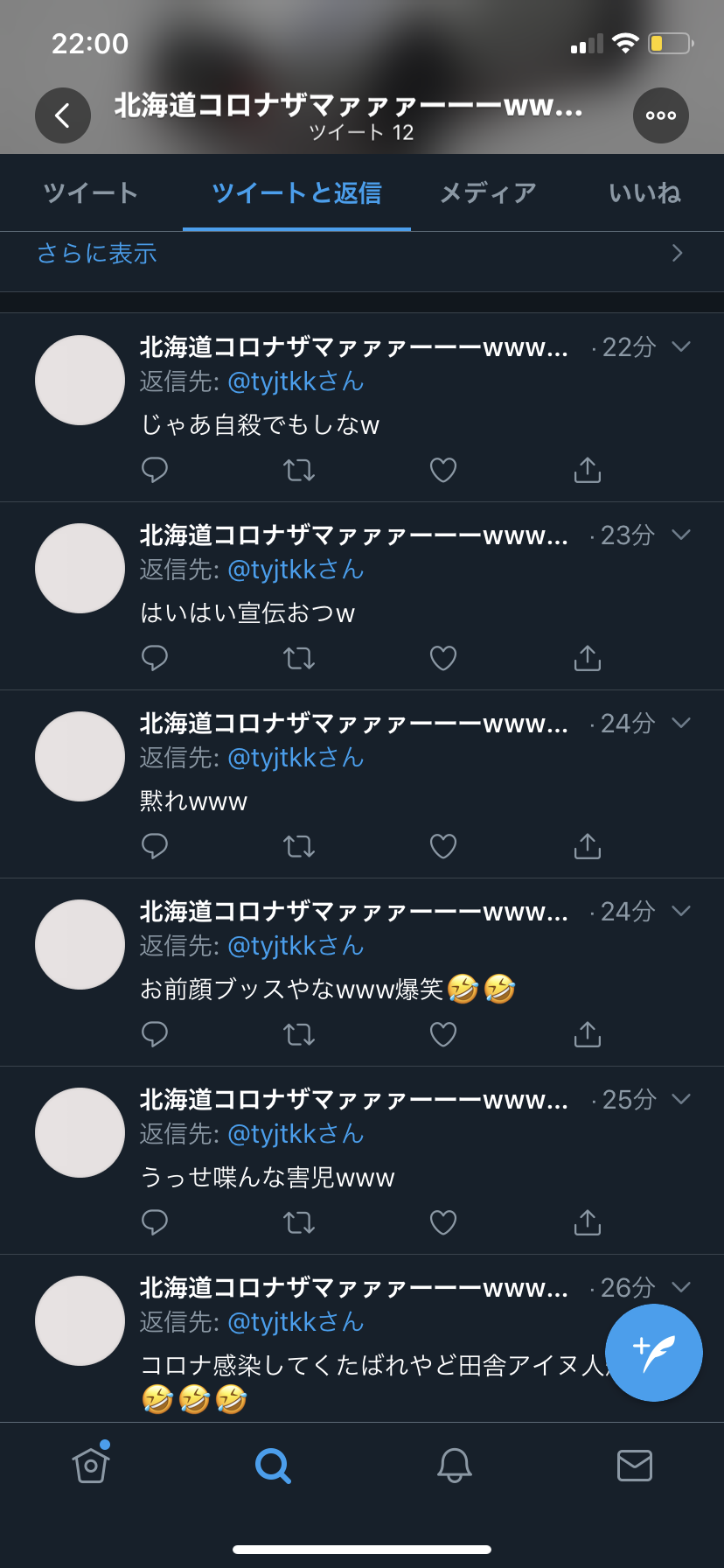724x1568 pixels.
Task: Open the chevron beside さらに表示
Action: (677, 253)
